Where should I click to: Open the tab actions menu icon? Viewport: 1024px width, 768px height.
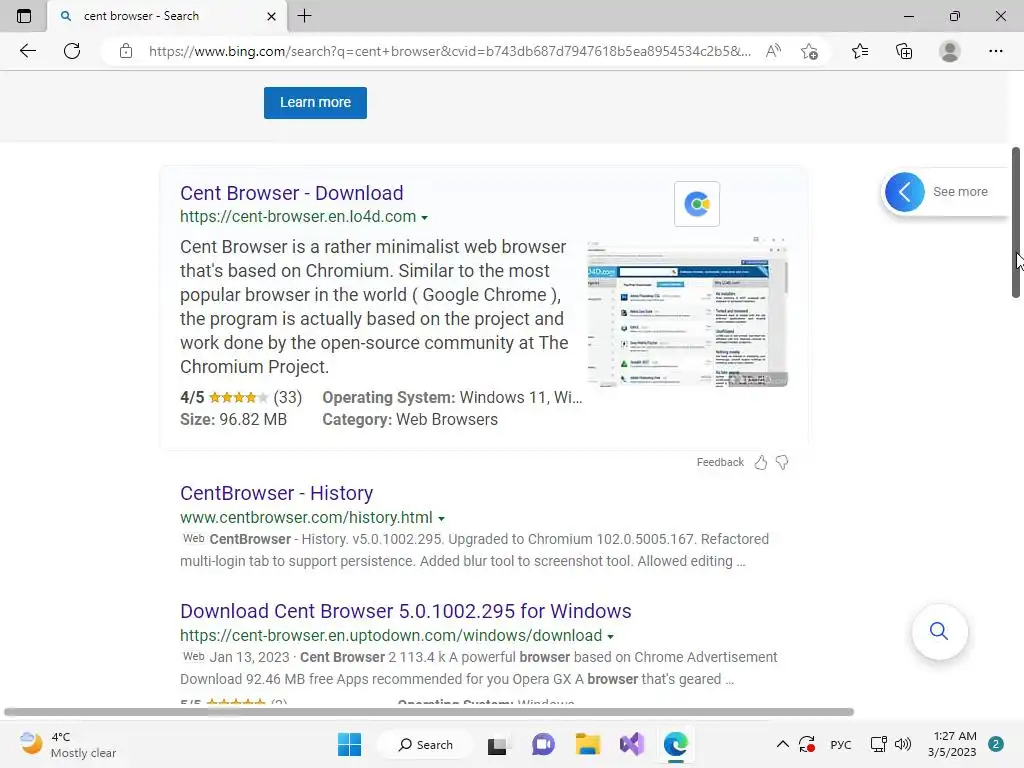point(24,16)
